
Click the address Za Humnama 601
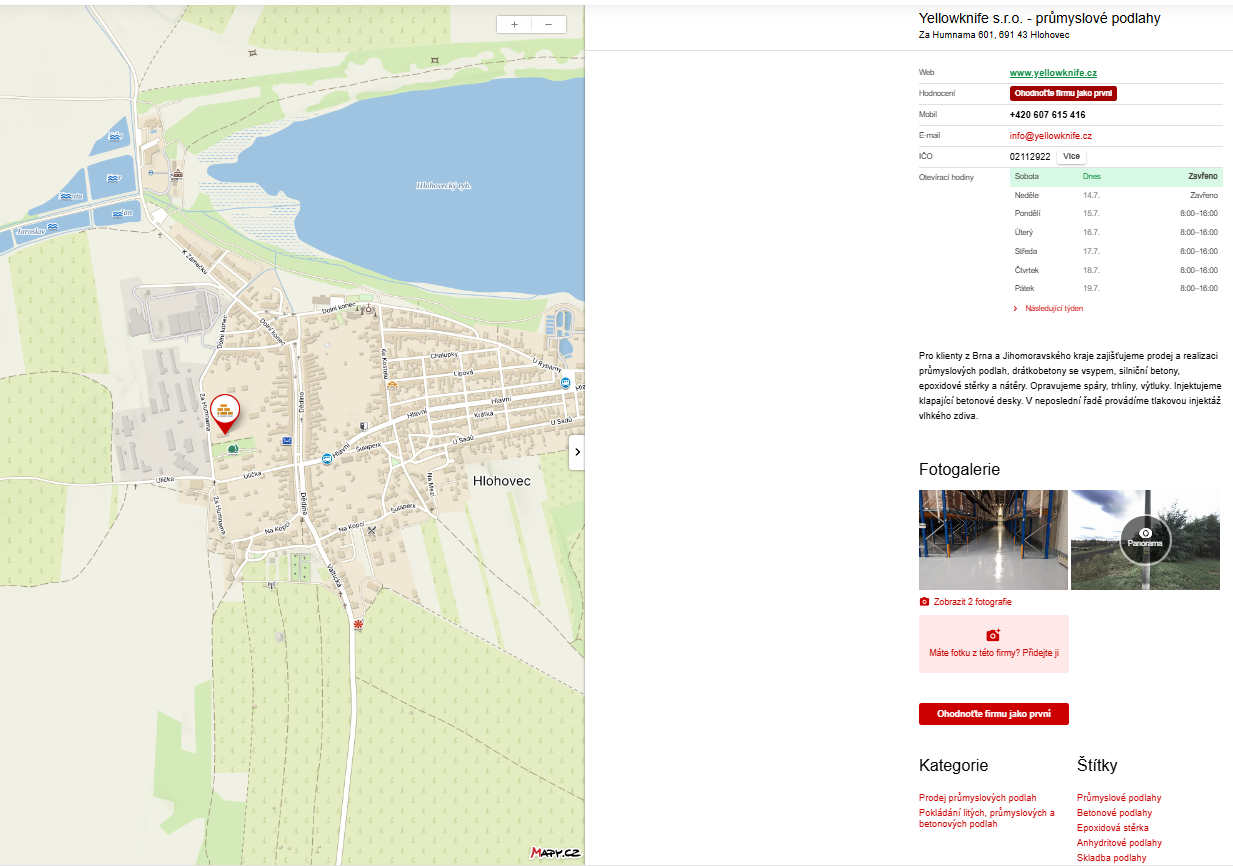(x=994, y=36)
